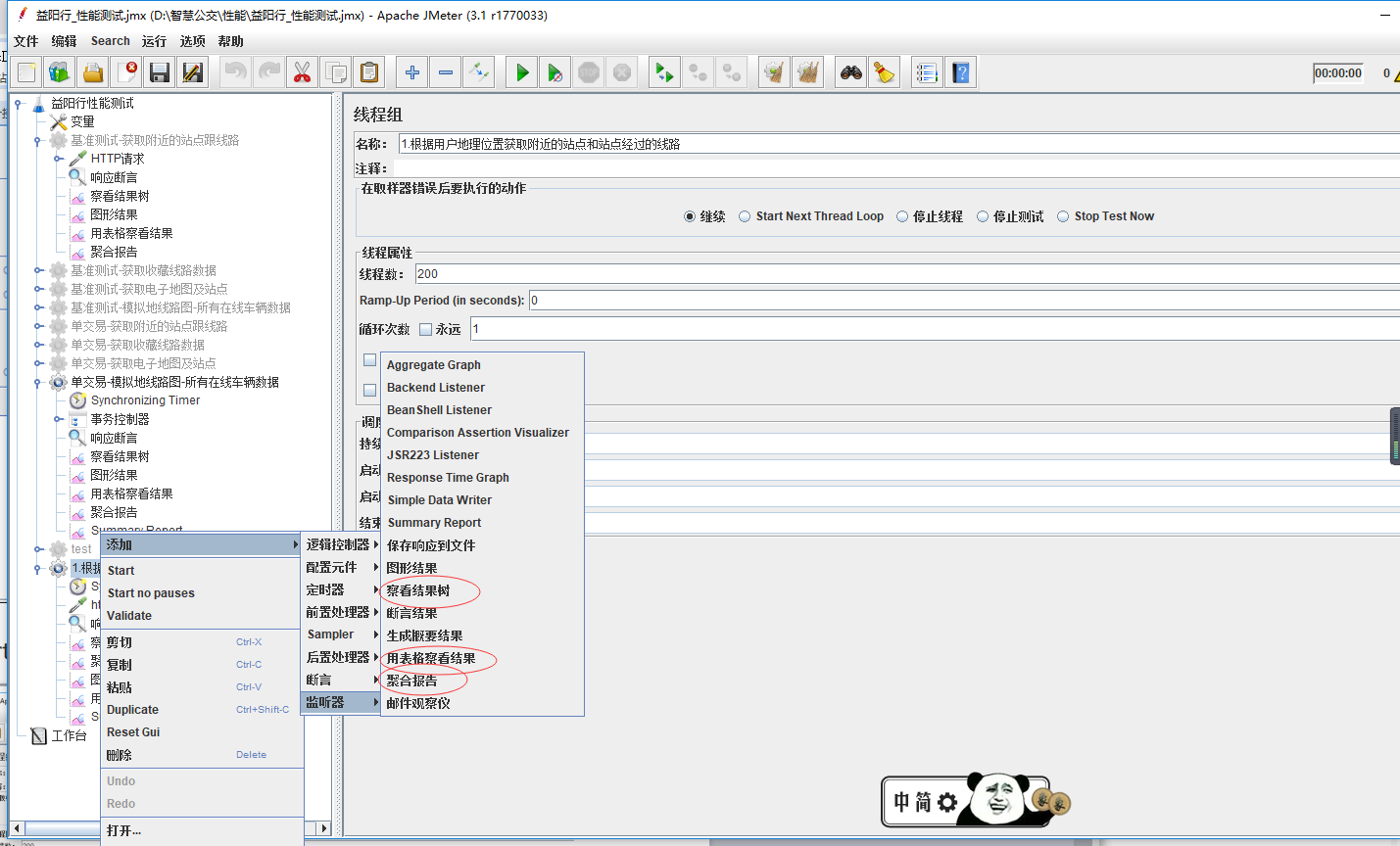Click the Copy toolbar icon
The height and width of the screenshot is (846, 1400).
(335, 72)
